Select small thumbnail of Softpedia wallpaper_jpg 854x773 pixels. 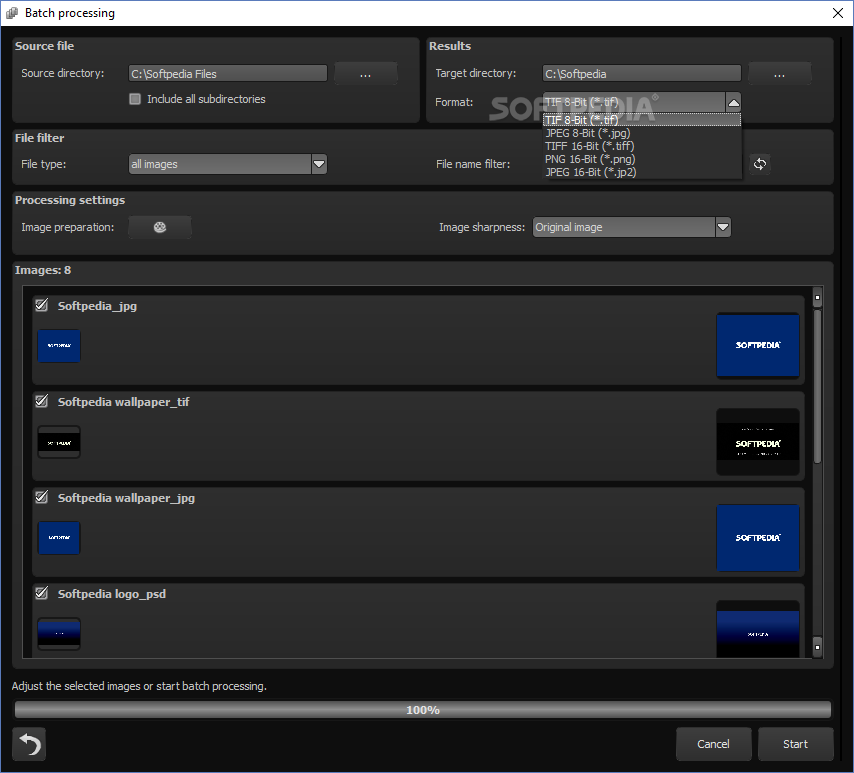(x=59, y=538)
